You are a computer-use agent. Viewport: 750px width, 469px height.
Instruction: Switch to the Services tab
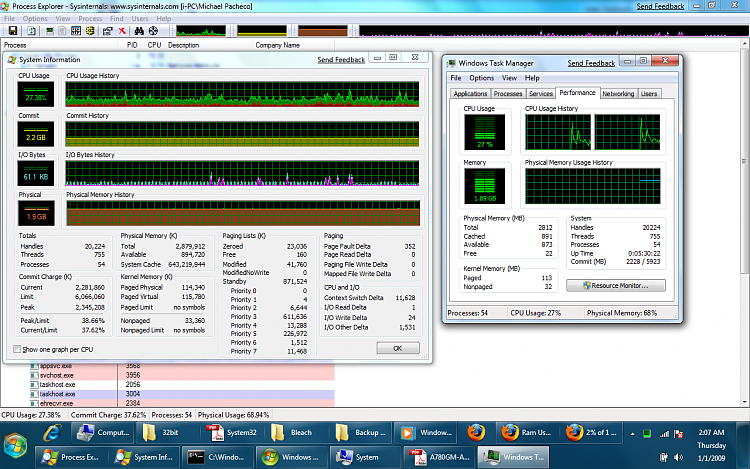click(540, 94)
